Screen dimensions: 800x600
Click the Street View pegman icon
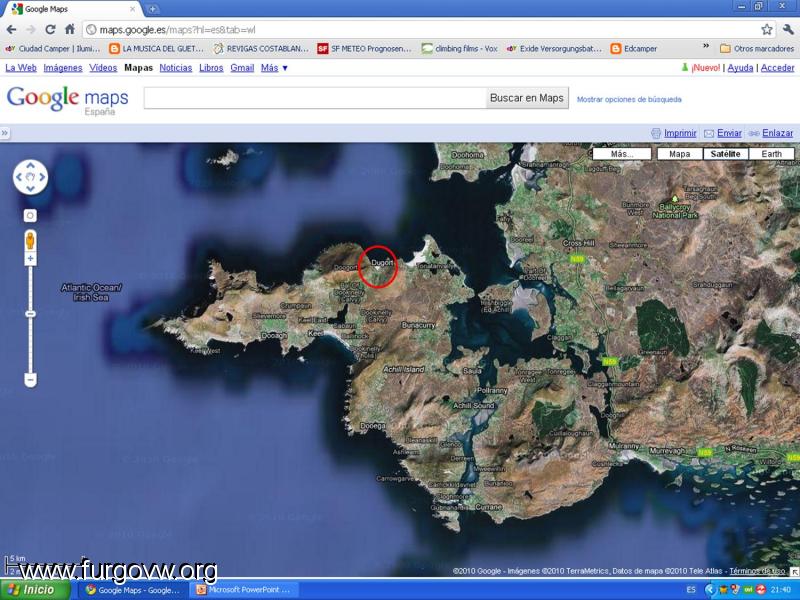click(30, 241)
